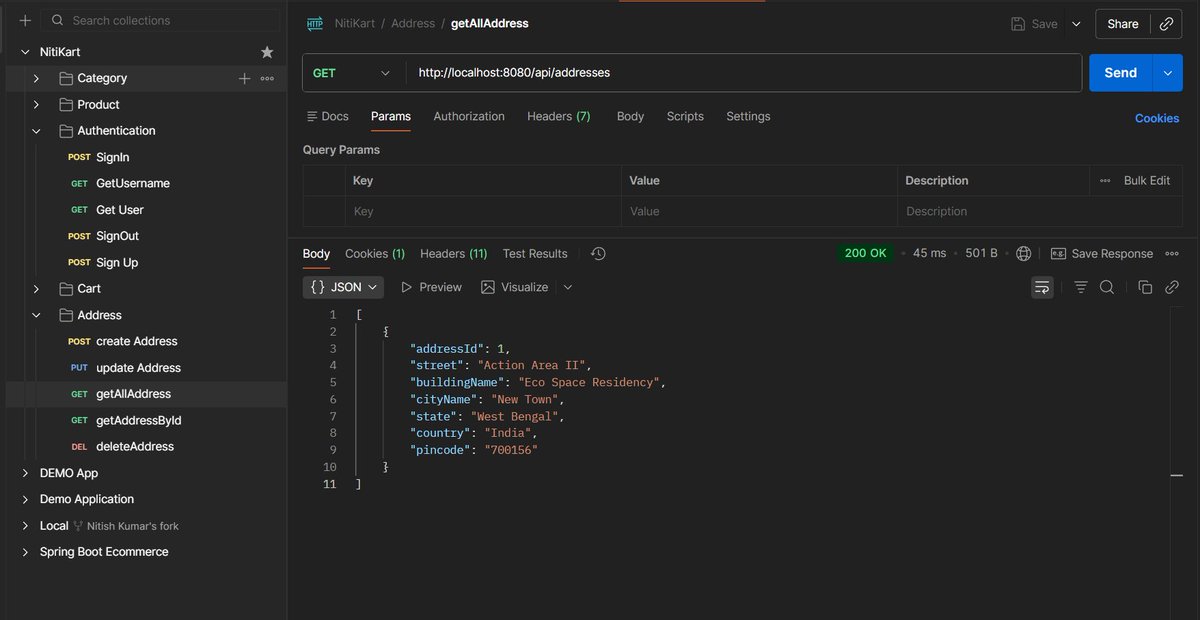The height and width of the screenshot is (620, 1200).
Task: Collapse the Address folder
Action: 36,315
